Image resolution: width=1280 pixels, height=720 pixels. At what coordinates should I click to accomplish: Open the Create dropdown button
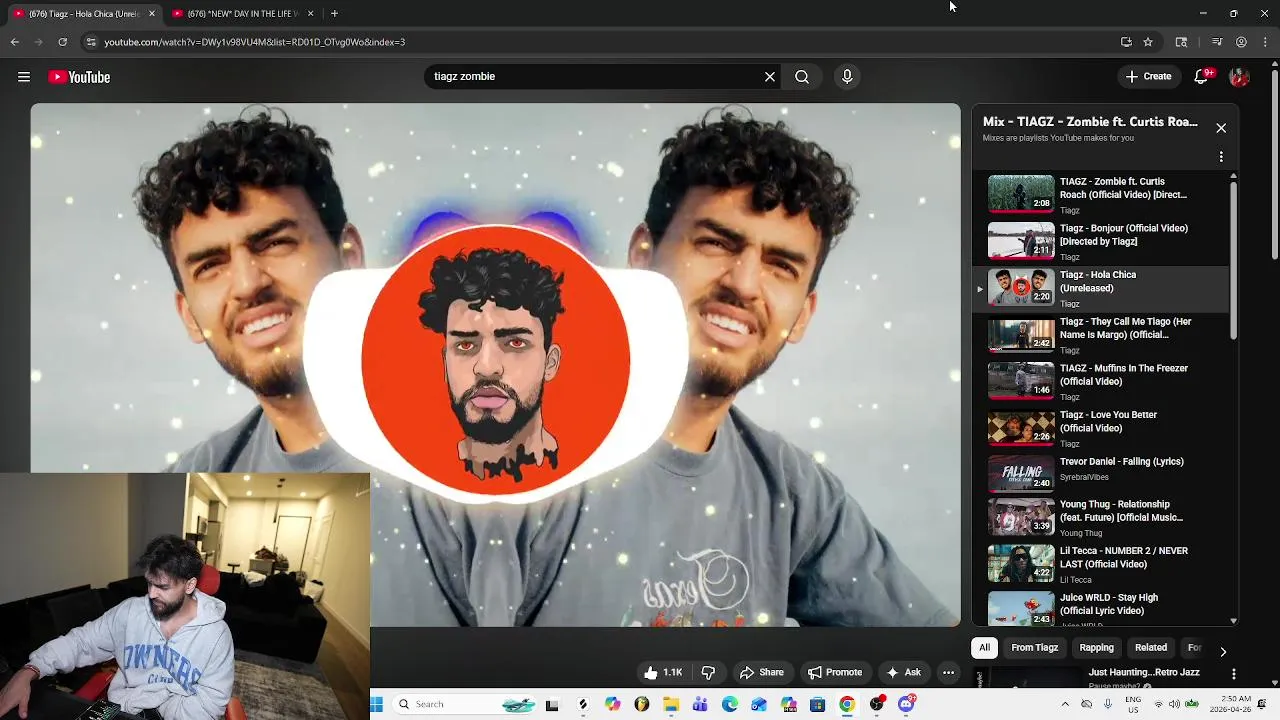[1148, 76]
